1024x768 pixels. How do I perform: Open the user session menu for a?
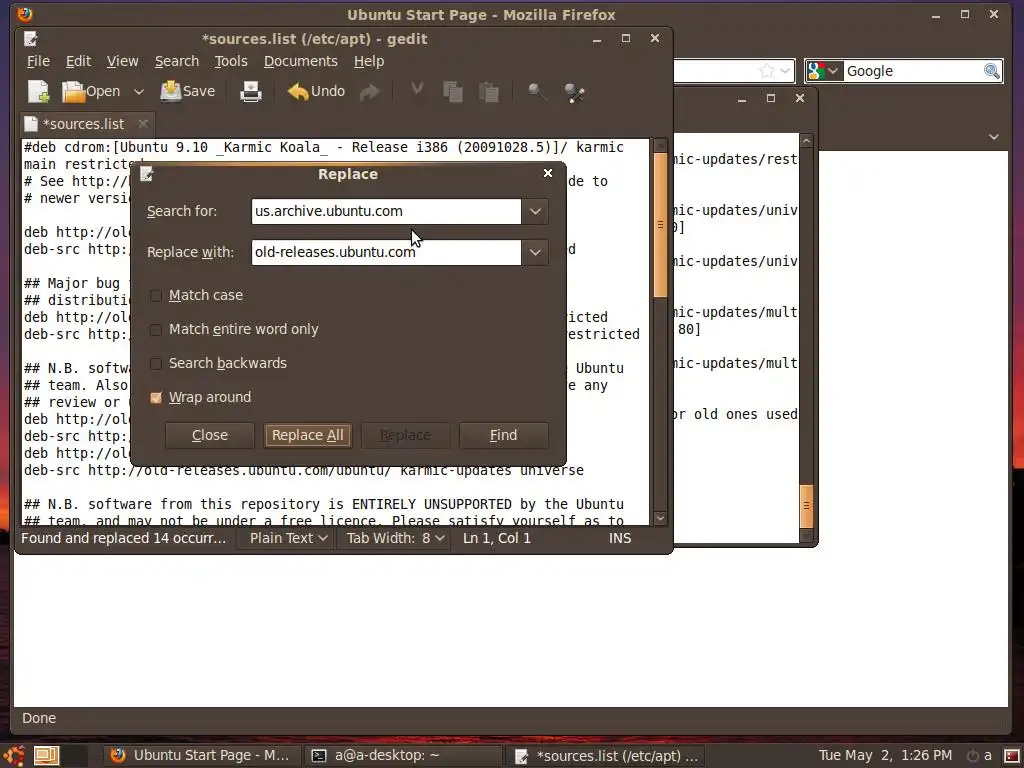tap(979, 756)
